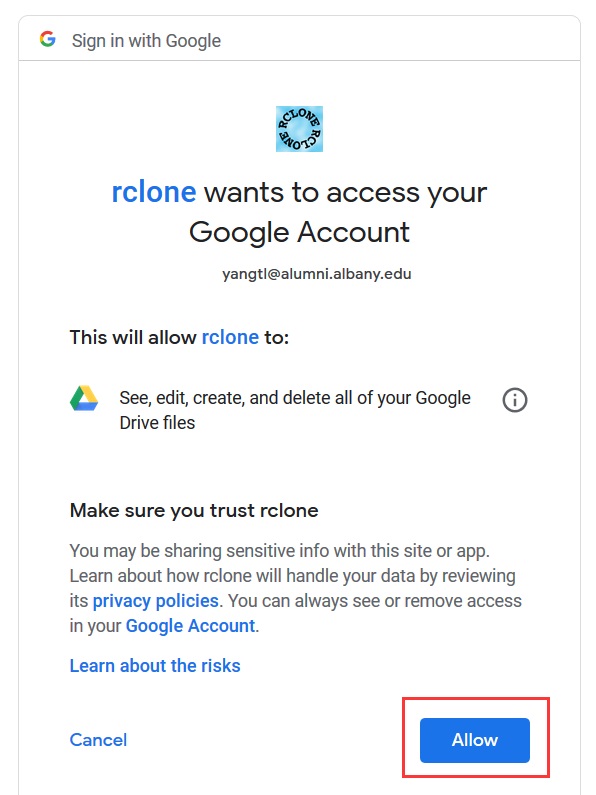Screen dimensions: 596x795
Task: Click the 'Sign in with Google' header text
Action: click(146, 41)
